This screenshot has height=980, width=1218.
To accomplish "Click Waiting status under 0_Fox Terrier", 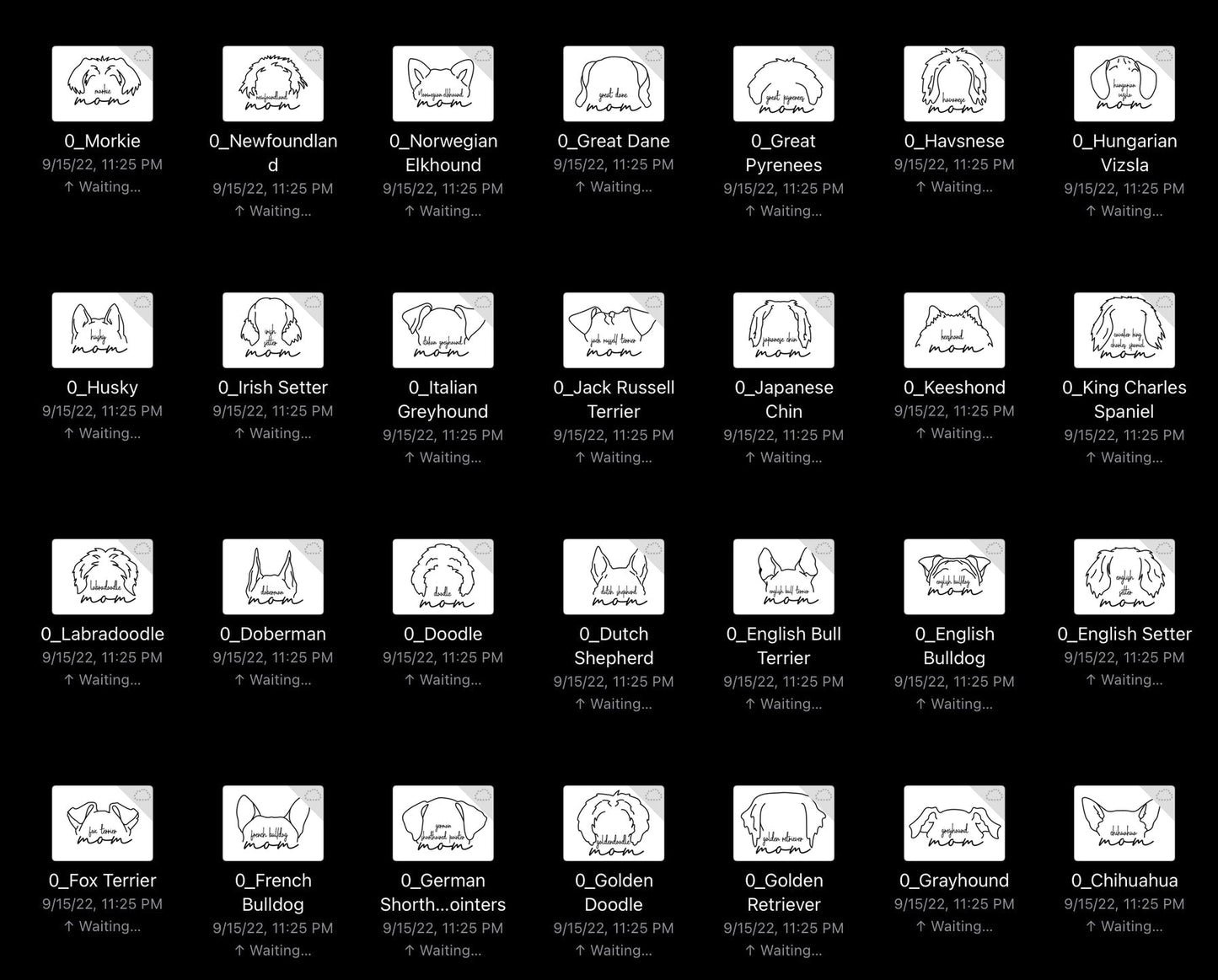I will coord(102,926).
